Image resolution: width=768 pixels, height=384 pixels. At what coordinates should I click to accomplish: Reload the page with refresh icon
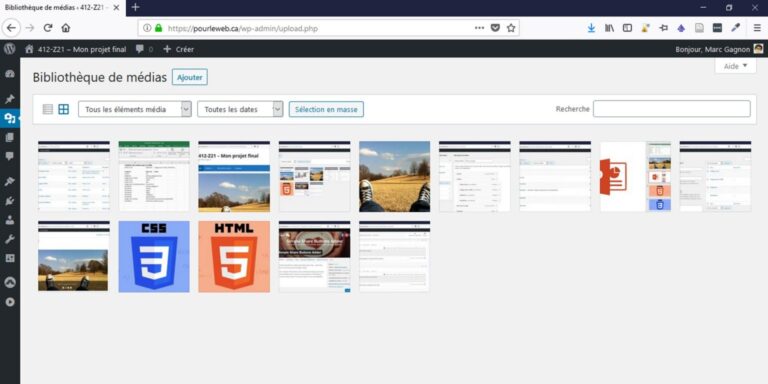[x=48, y=28]
